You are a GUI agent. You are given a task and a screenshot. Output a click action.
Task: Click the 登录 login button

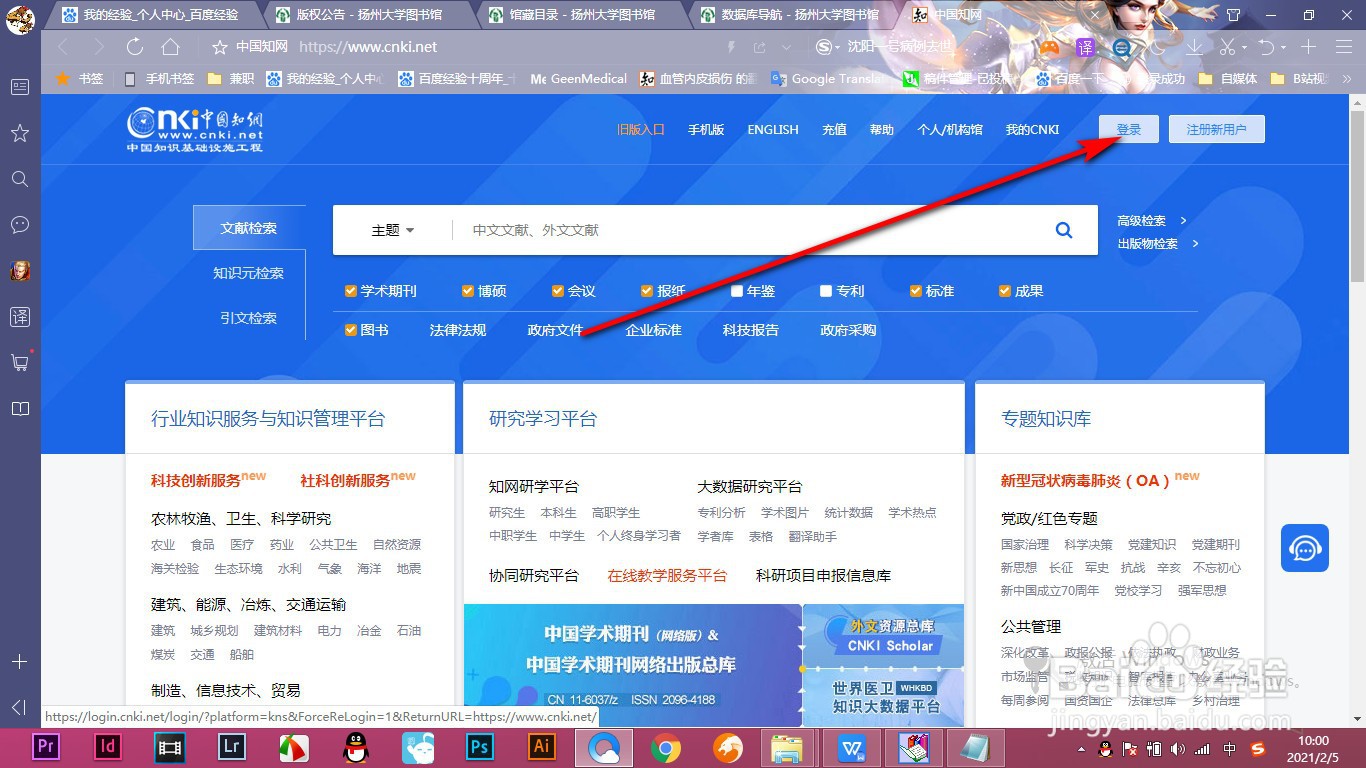tap(1129, 129)
